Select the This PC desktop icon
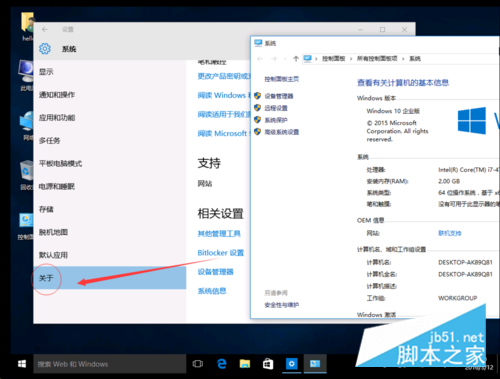This screenshot has width=500, height=379. point(26,75)
